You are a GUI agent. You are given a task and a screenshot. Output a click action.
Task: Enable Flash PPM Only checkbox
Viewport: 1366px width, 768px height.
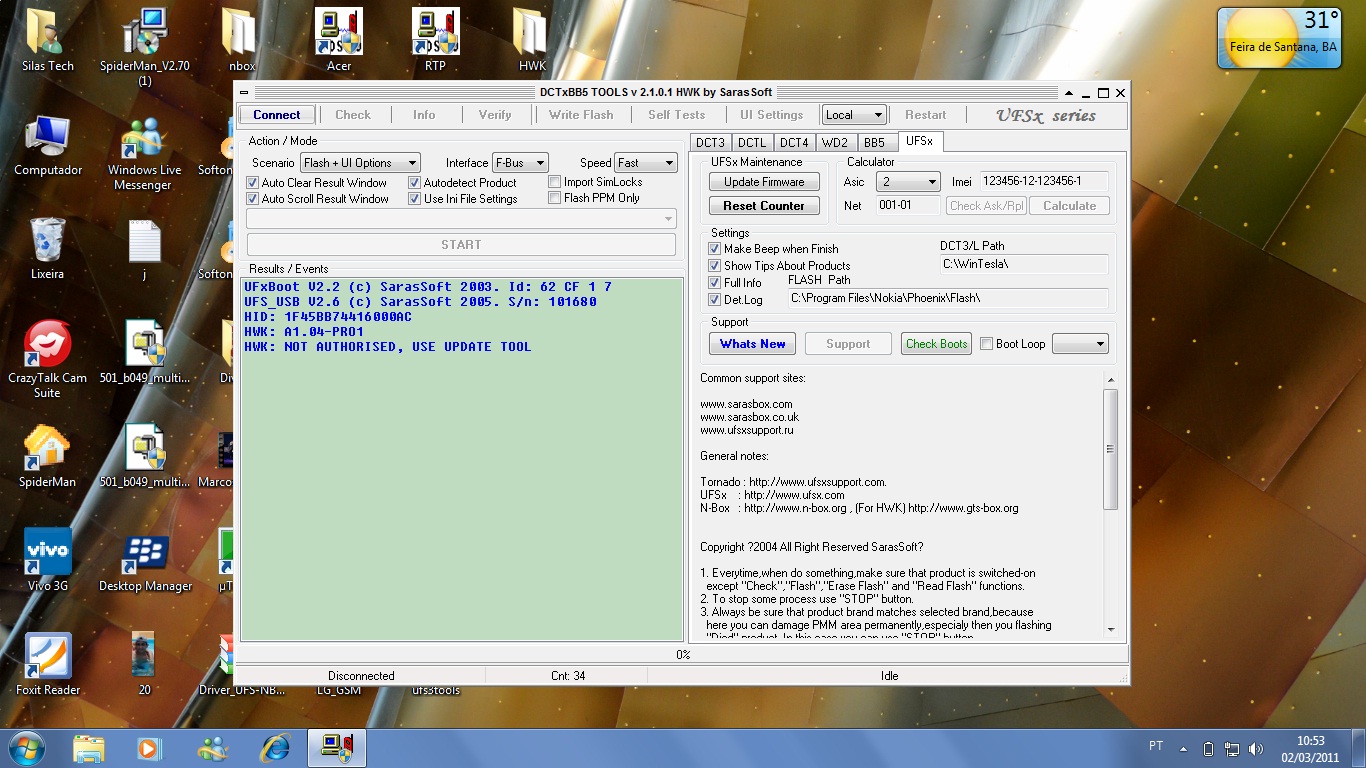555,198
